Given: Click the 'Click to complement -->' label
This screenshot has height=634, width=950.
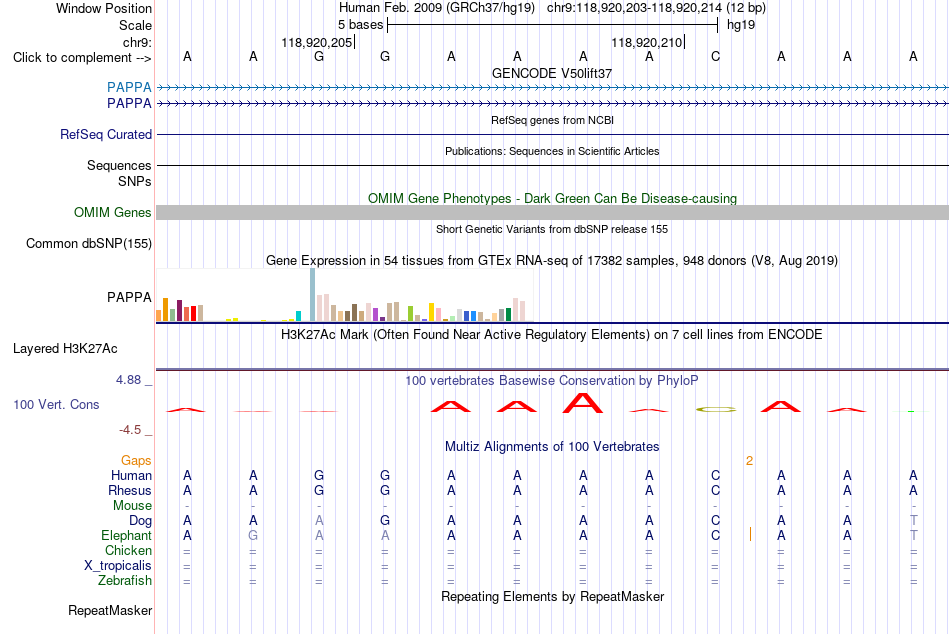Looking at the screenshot, I should coord(82,58).
